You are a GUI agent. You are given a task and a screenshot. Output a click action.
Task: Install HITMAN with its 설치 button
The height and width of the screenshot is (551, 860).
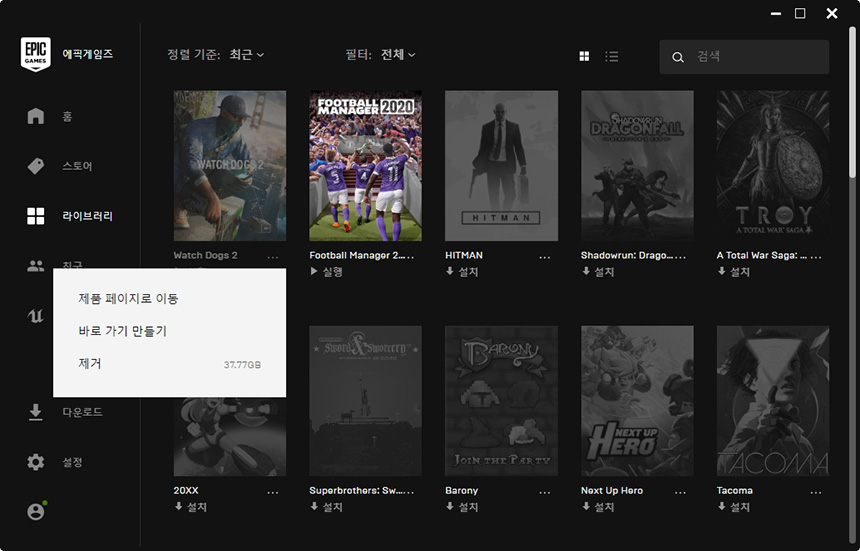click(462, 271)
